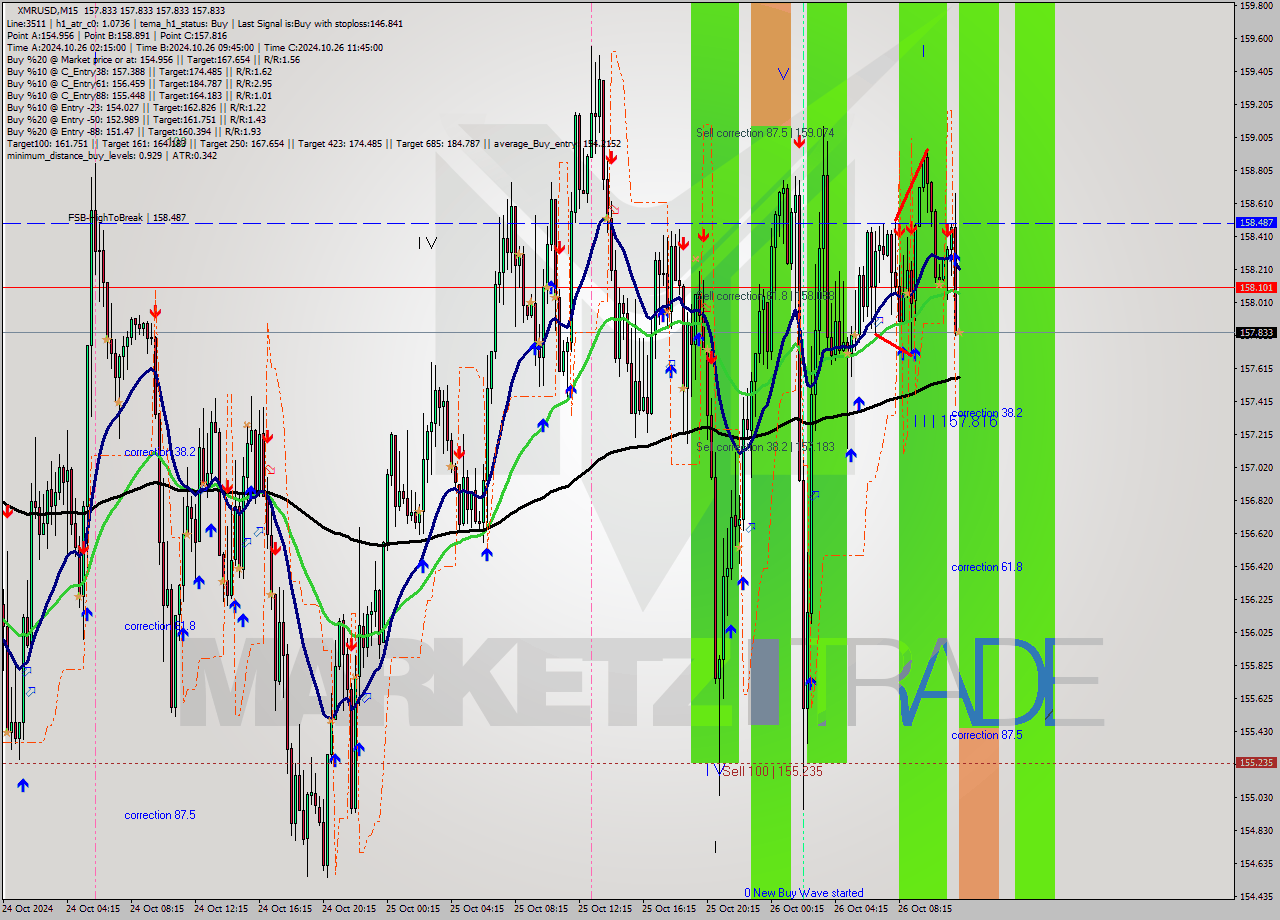Image resolution: width=1280 pixels, height=920 pixels.
Task: Select the Sell correction 87.5 | 159.074 label
Action: click(x=765, y=132)
